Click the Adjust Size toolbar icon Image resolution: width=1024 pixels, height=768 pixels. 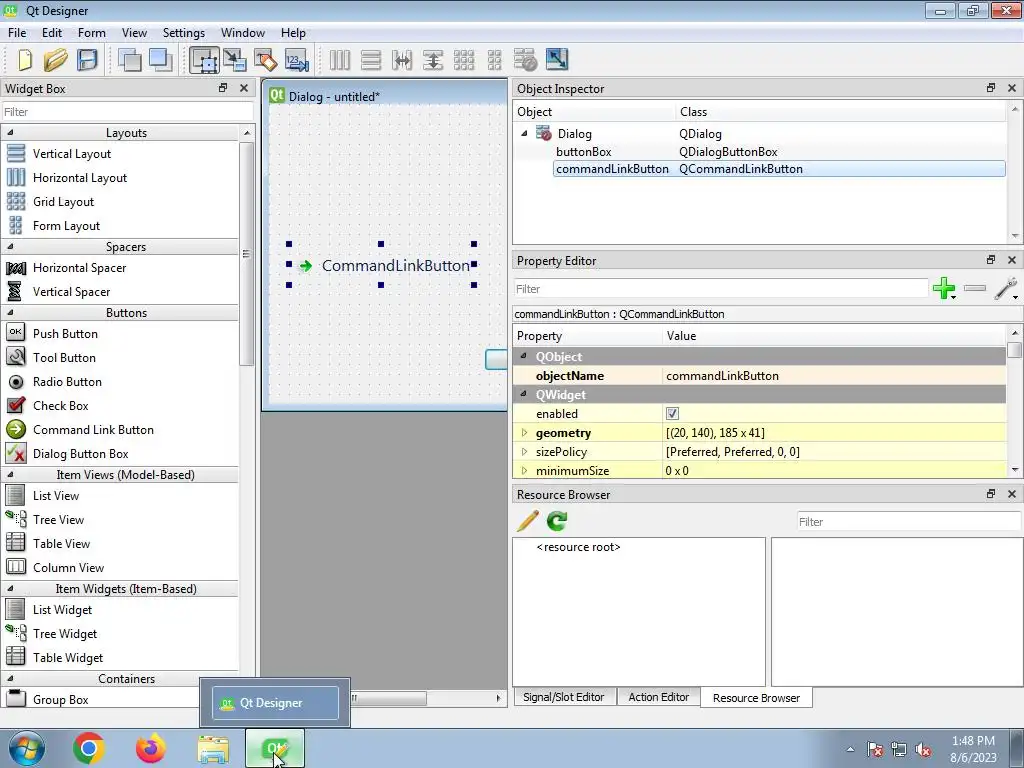[x=556, y=60]
